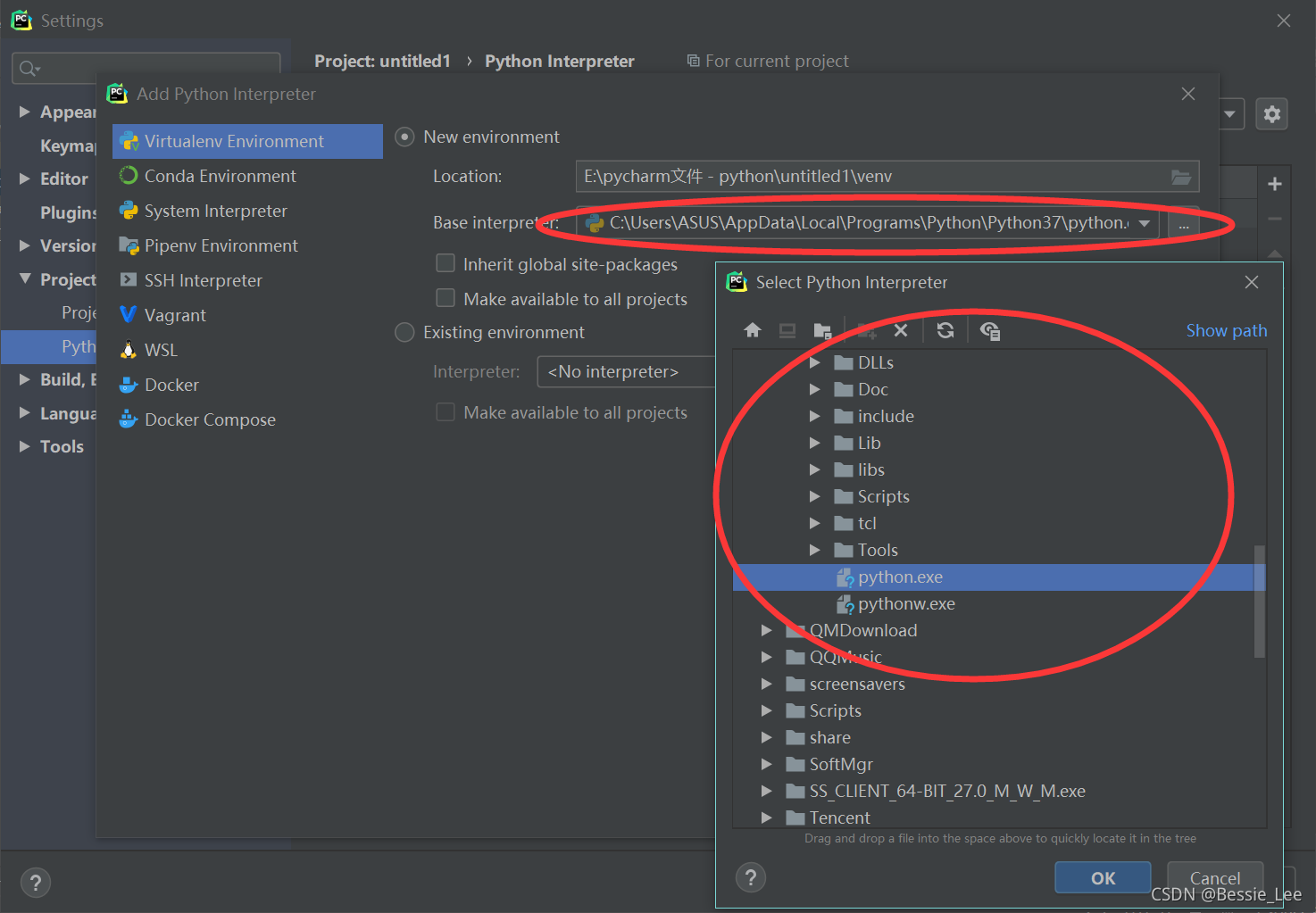
Task: Click Cancel in Select Python Interpreter dialog
Action: pos(1215,877)
